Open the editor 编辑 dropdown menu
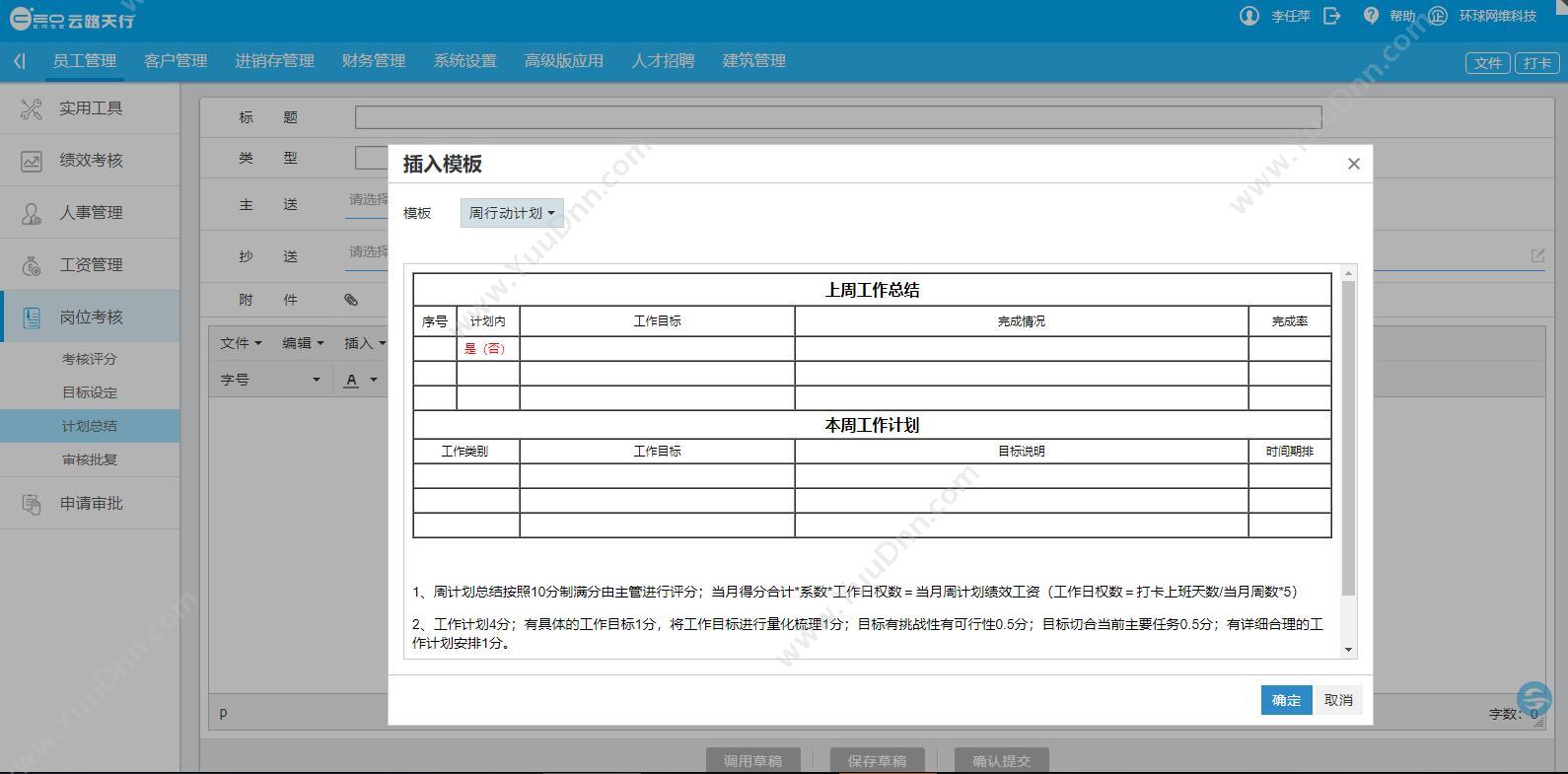The width and height of the screenshot is (1568, 774). pos(303,343)
